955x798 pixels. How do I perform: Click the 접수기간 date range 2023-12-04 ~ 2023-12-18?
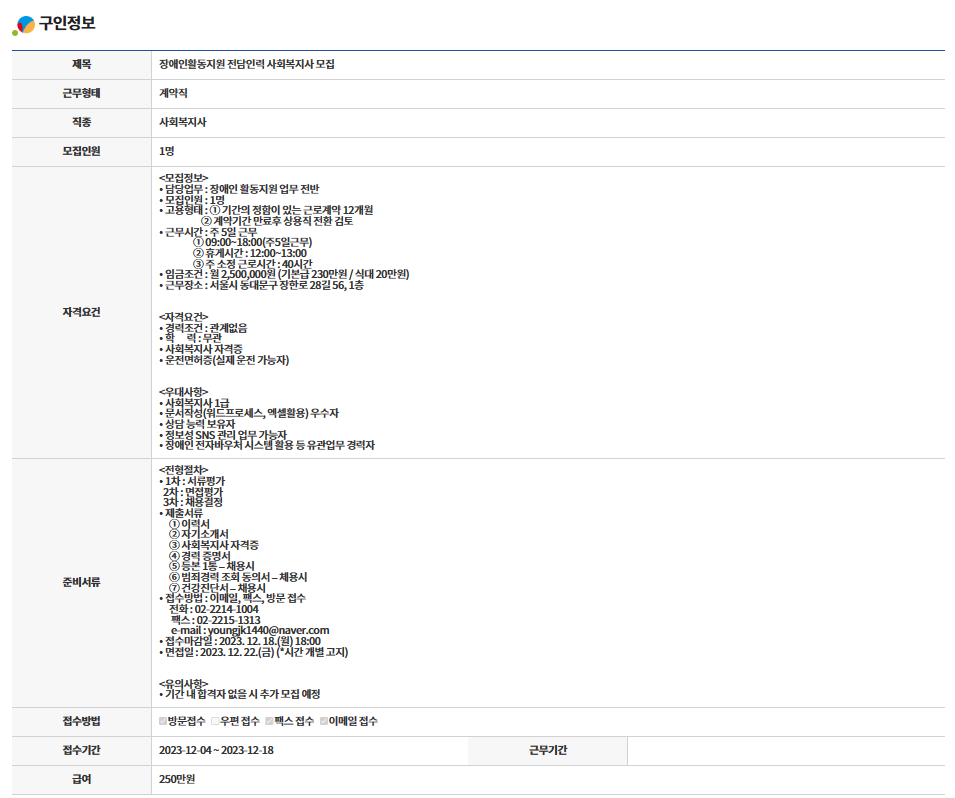[216, 751]
